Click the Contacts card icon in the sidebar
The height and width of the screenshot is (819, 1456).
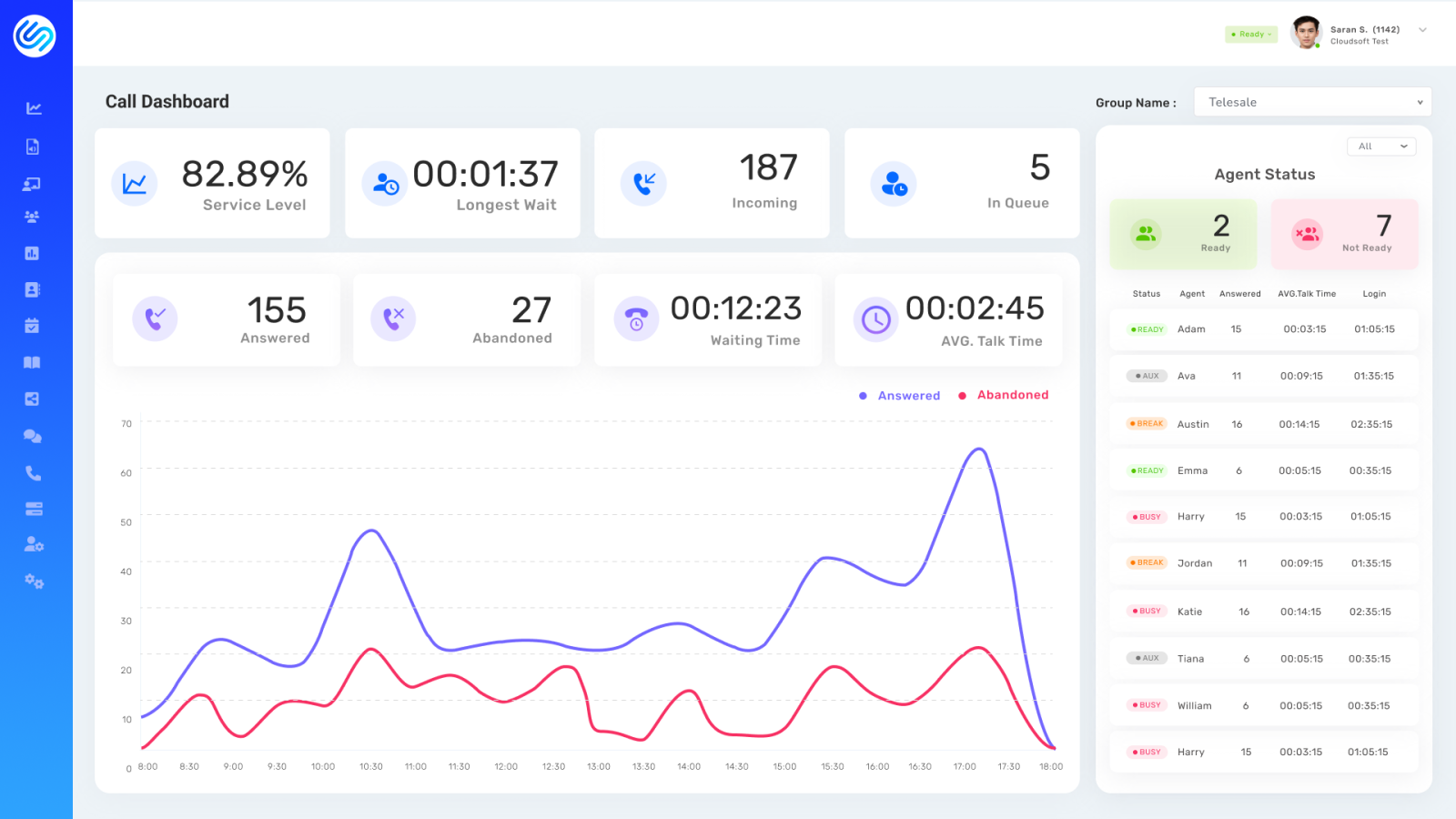(x=34, y=288)
